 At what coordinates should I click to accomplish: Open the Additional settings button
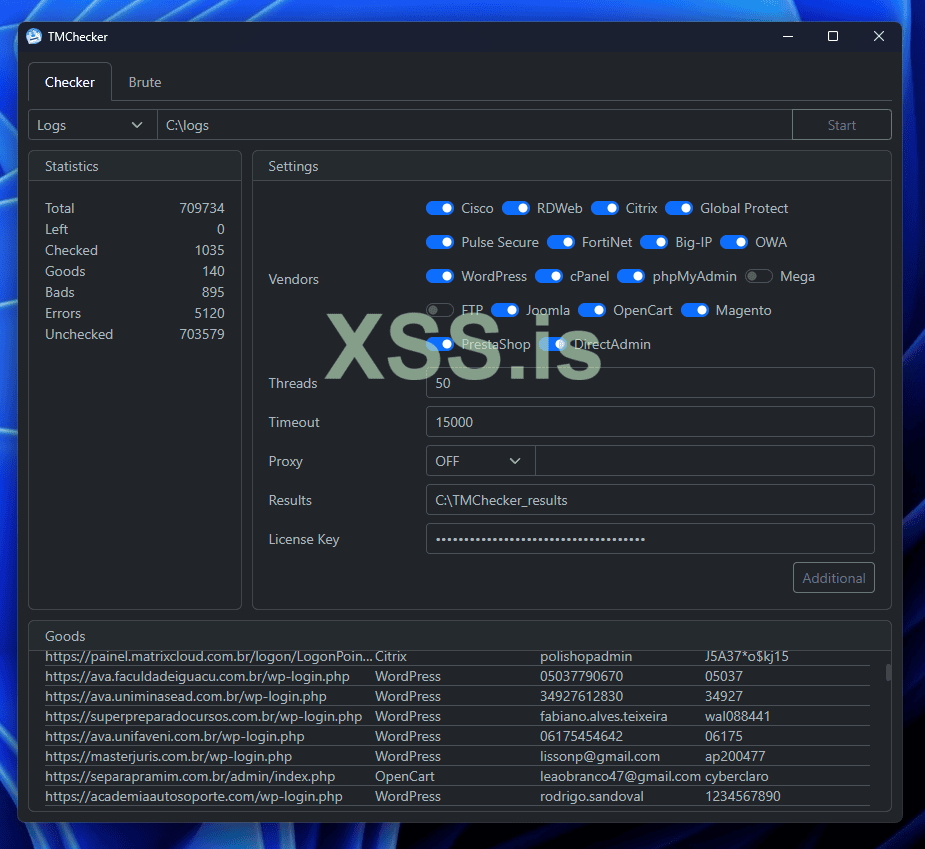point(833,577)
